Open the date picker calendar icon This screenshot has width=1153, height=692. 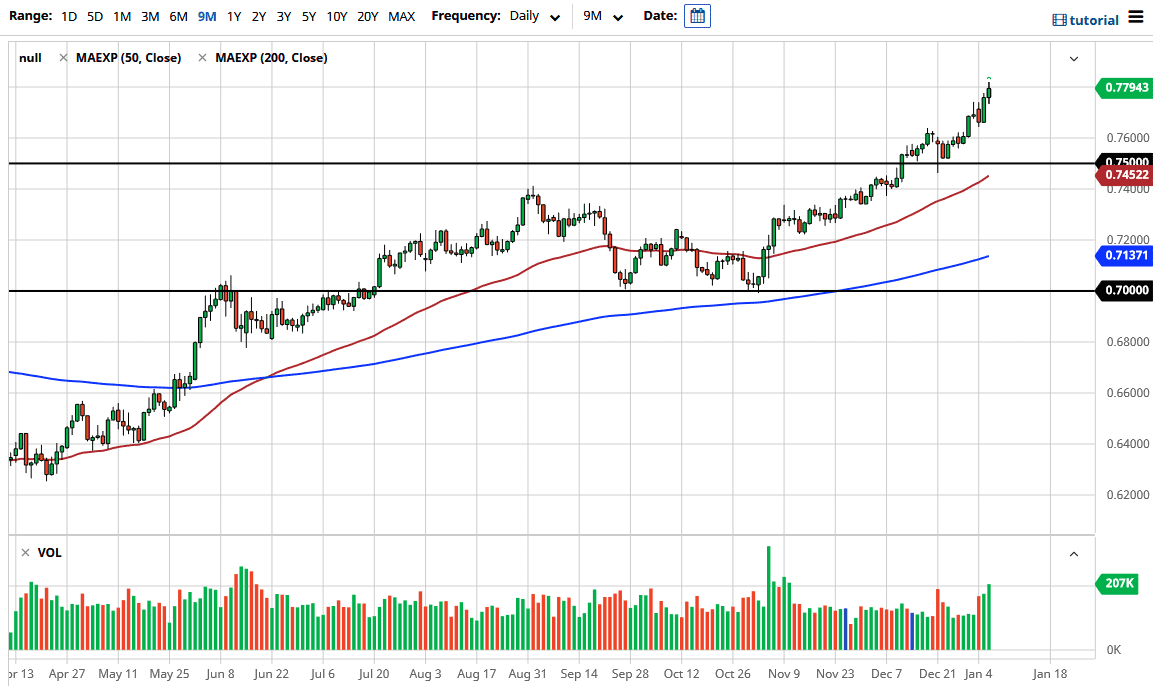(697, 16)
